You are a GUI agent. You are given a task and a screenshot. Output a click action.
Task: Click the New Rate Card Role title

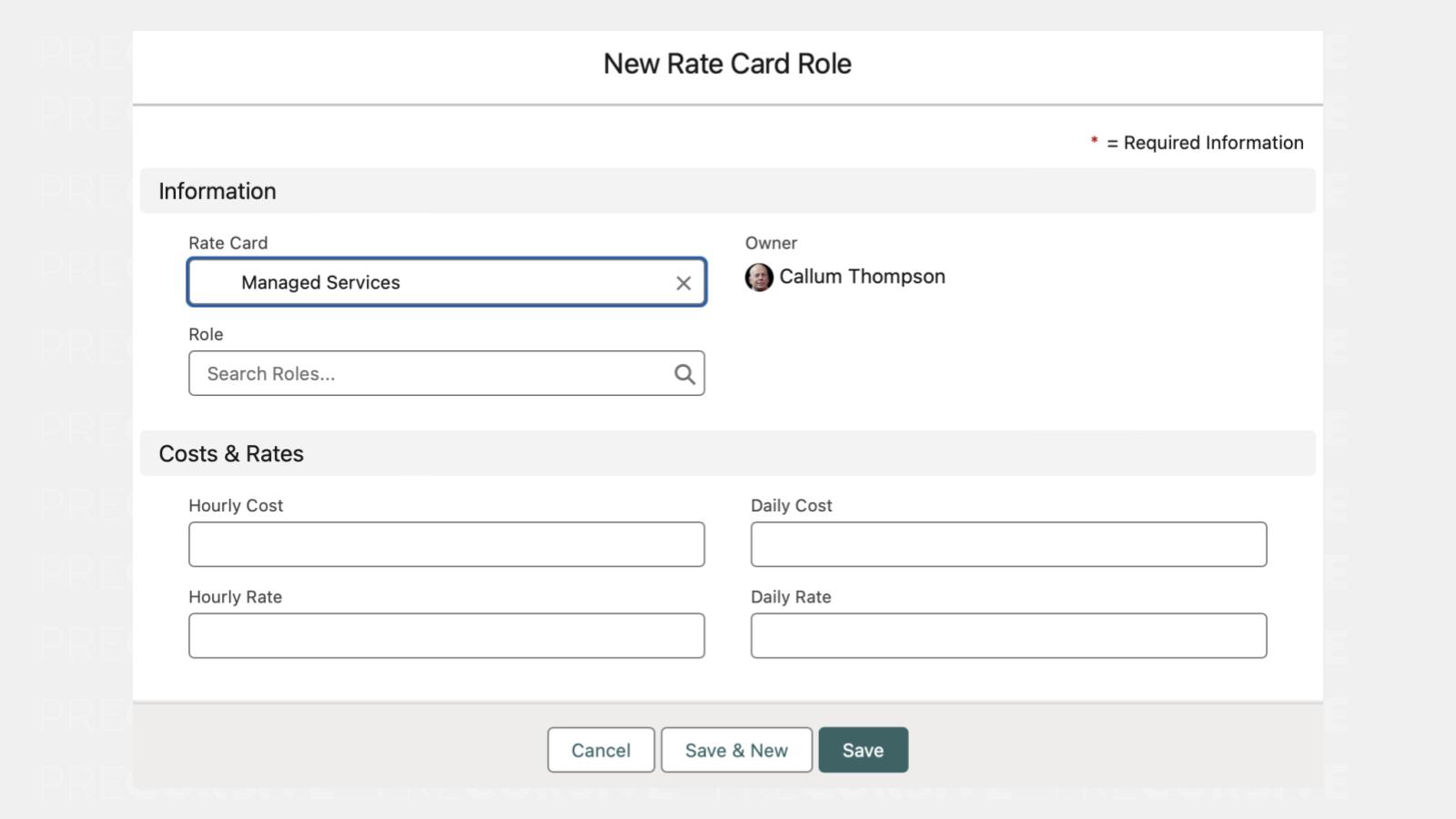[x=727, y=64]
